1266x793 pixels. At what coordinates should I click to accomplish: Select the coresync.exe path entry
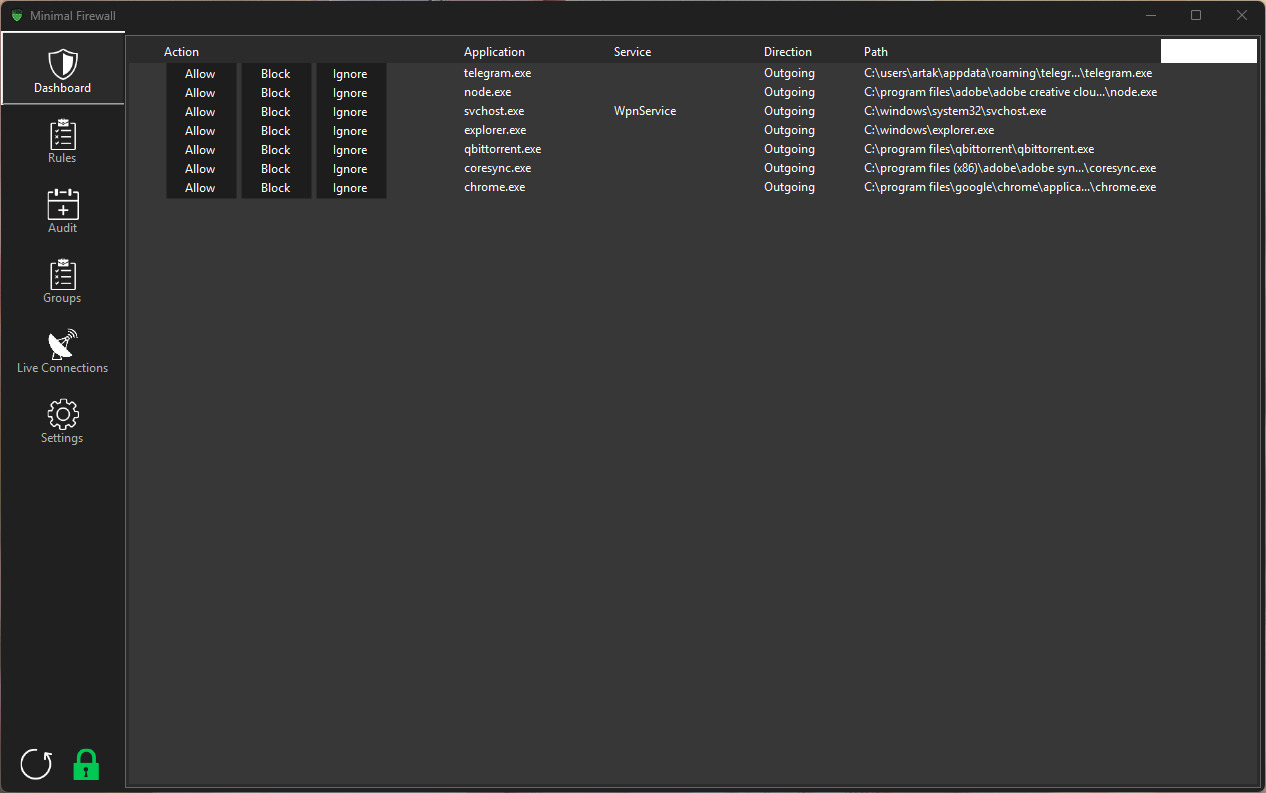pos(1009,169)
